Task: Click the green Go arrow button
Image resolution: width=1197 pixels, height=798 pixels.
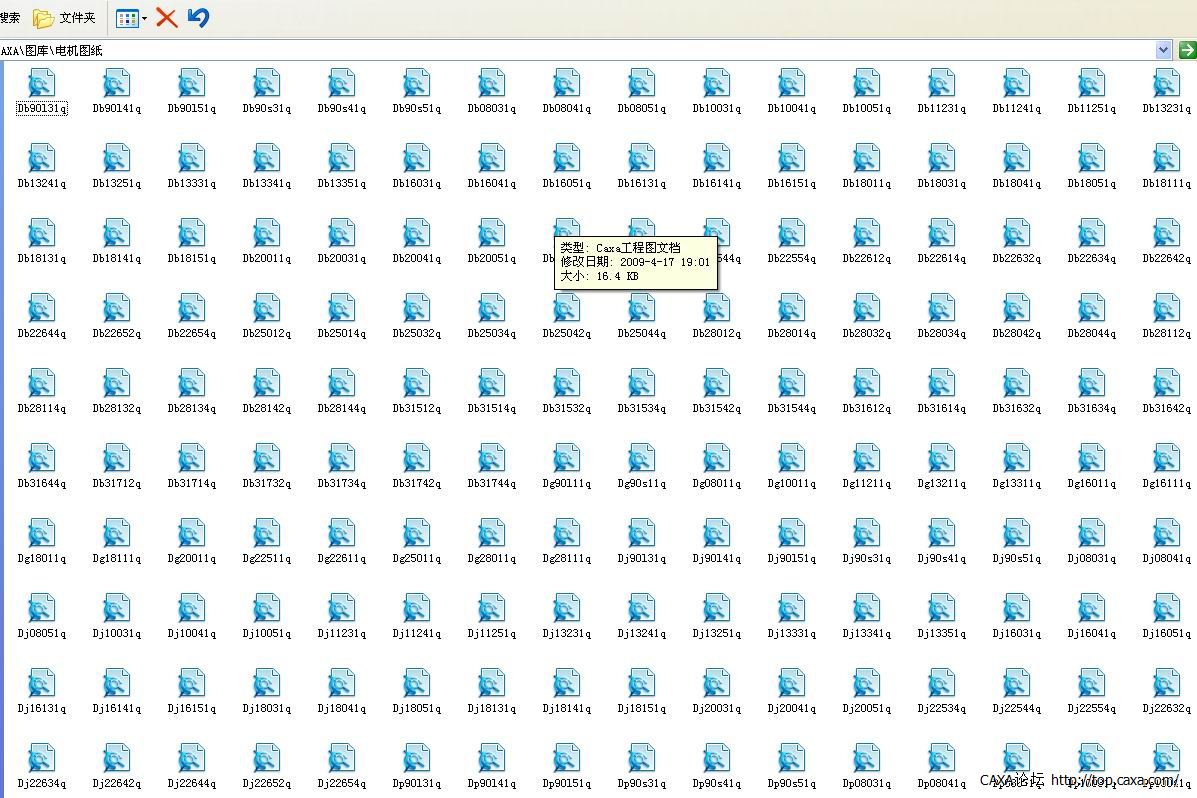Action: coord(1187,50)
